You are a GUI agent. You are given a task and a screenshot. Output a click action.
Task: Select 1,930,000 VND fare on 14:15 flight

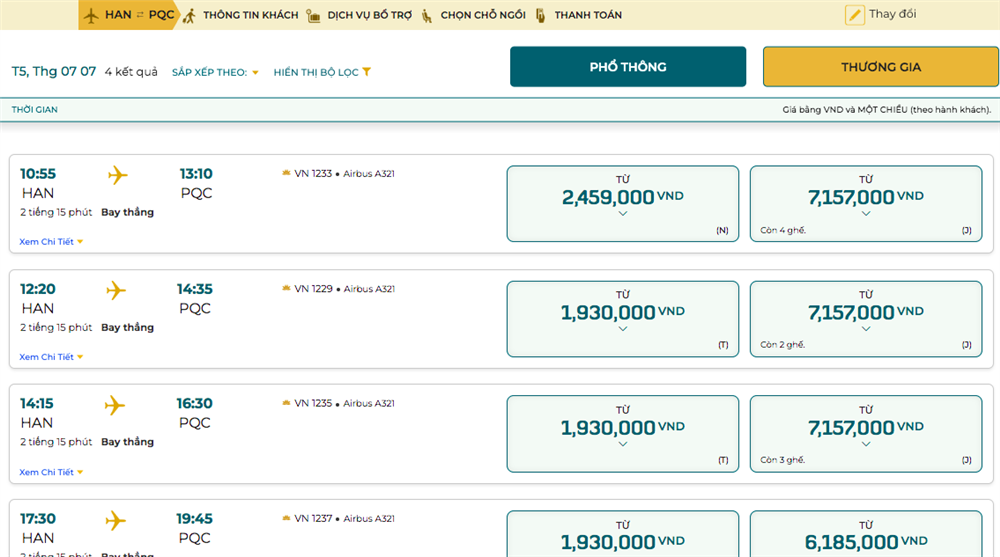pyautogui.click(x=622, y=433)
